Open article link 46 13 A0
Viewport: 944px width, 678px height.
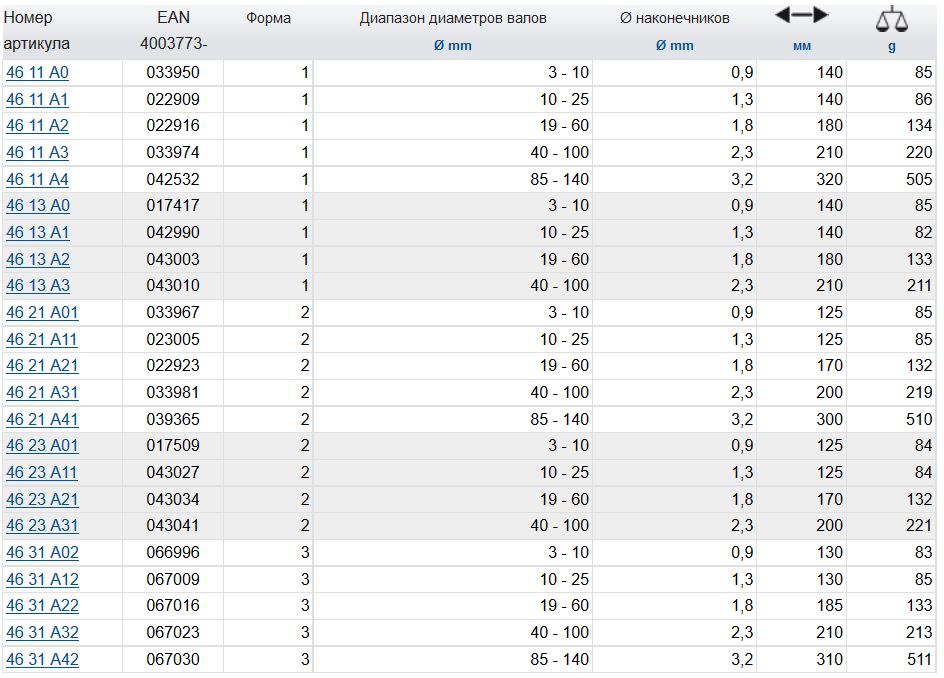pyautogui.click(x=37, y=206)
